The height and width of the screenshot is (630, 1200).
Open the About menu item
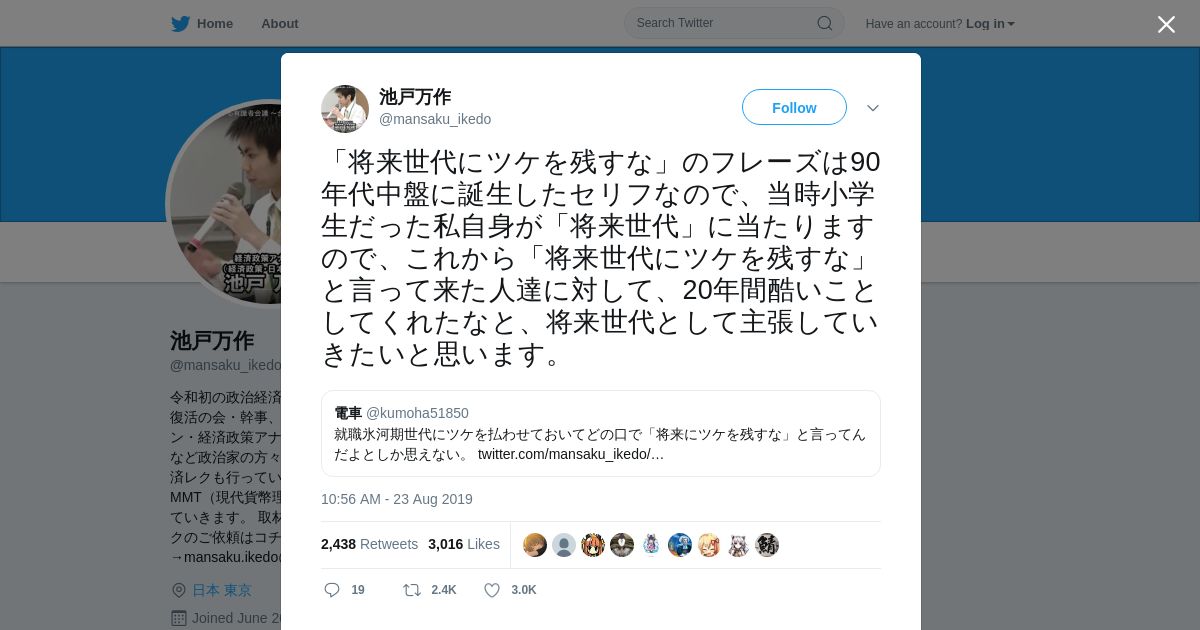click(x=280, y=23)
